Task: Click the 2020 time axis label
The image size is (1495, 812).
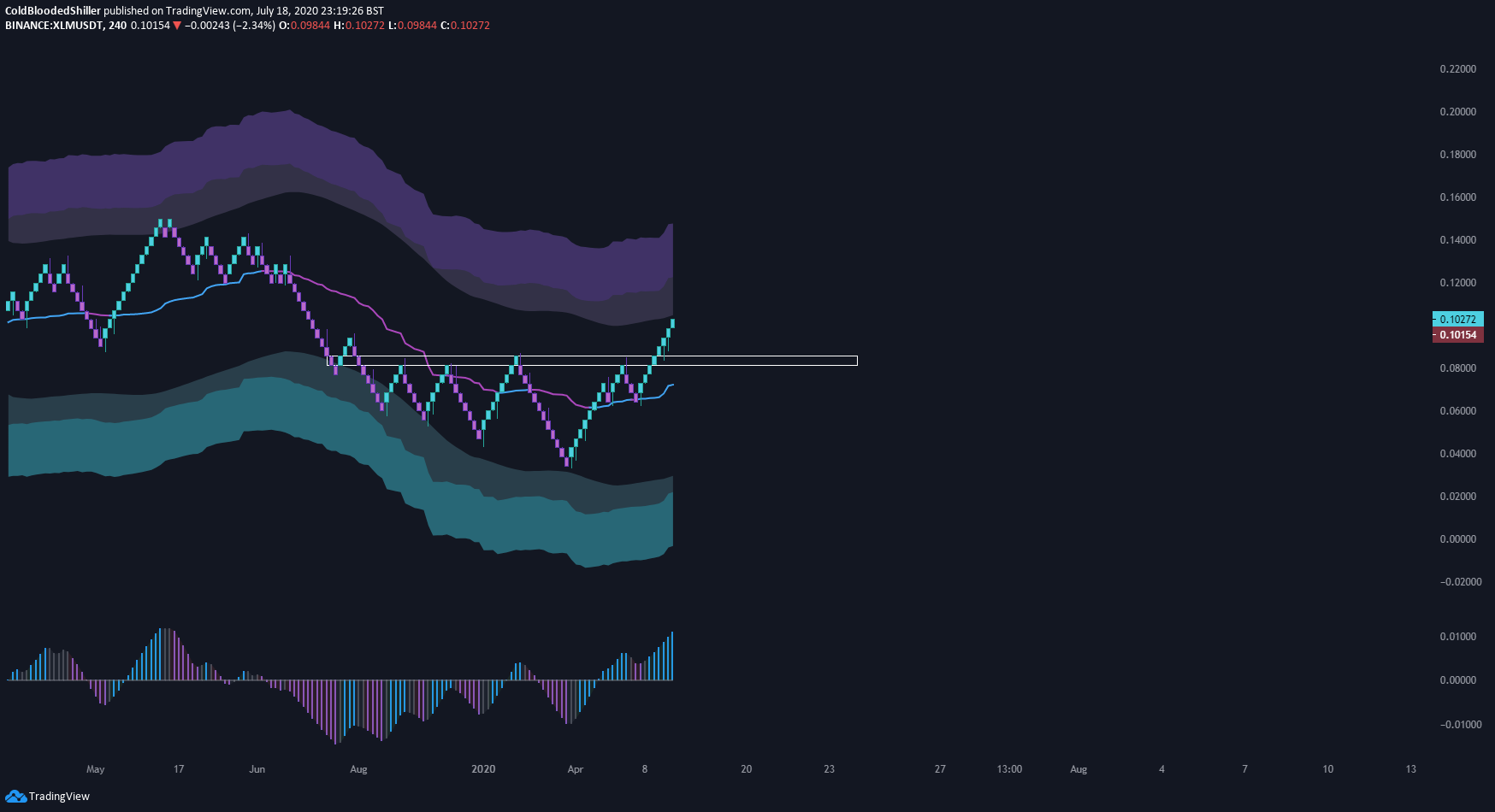Action: (x=484, y=769)
